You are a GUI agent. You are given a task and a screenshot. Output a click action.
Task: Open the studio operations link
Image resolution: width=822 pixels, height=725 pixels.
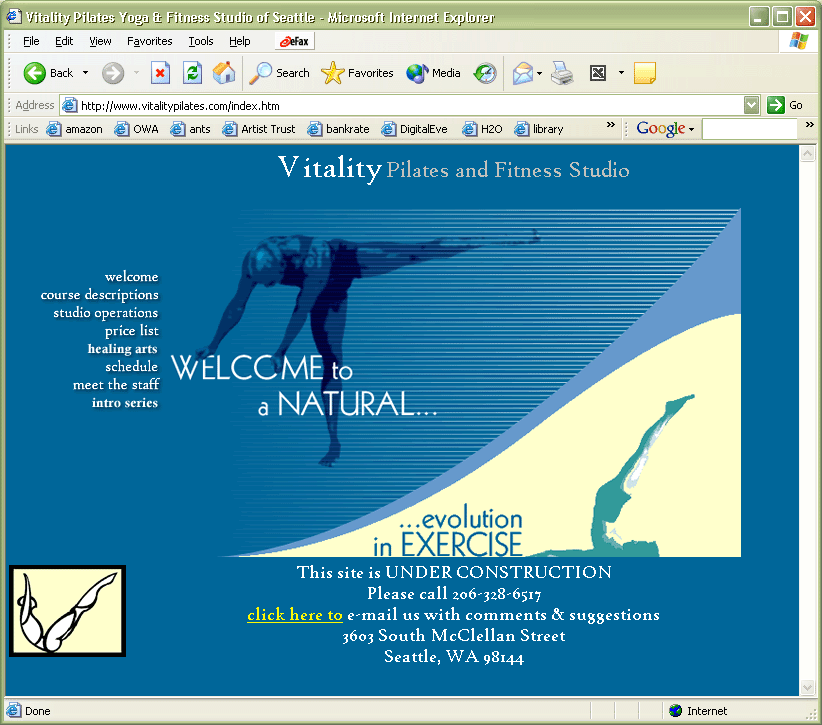click(x=105, y=312)
